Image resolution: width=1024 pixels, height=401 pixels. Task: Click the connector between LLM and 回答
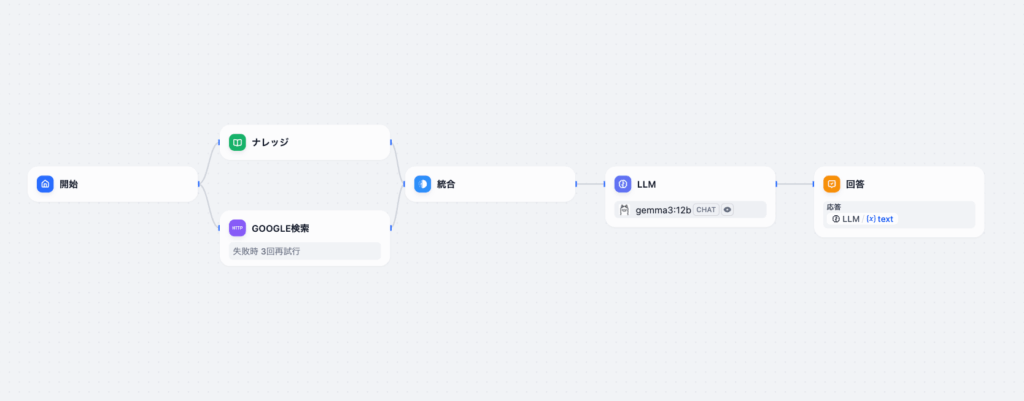coord(795,184)
